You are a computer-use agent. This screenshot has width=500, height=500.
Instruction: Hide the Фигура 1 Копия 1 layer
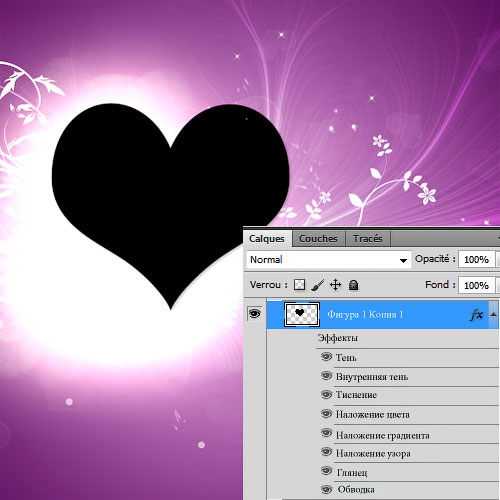tap(255, 314)
